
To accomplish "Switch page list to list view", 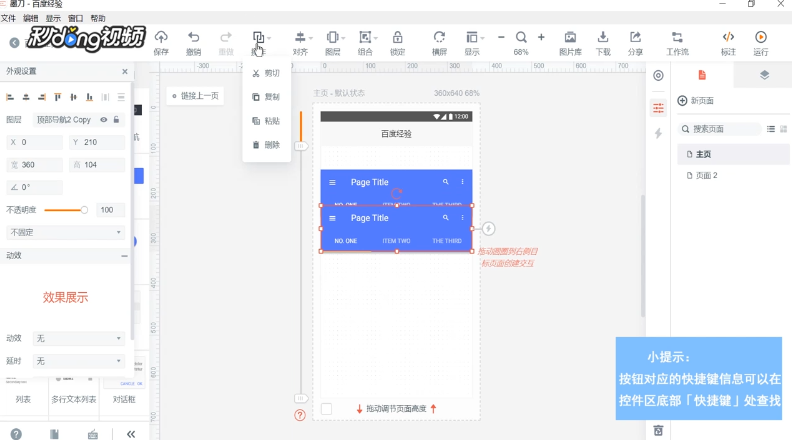I will tap(771, 129).
